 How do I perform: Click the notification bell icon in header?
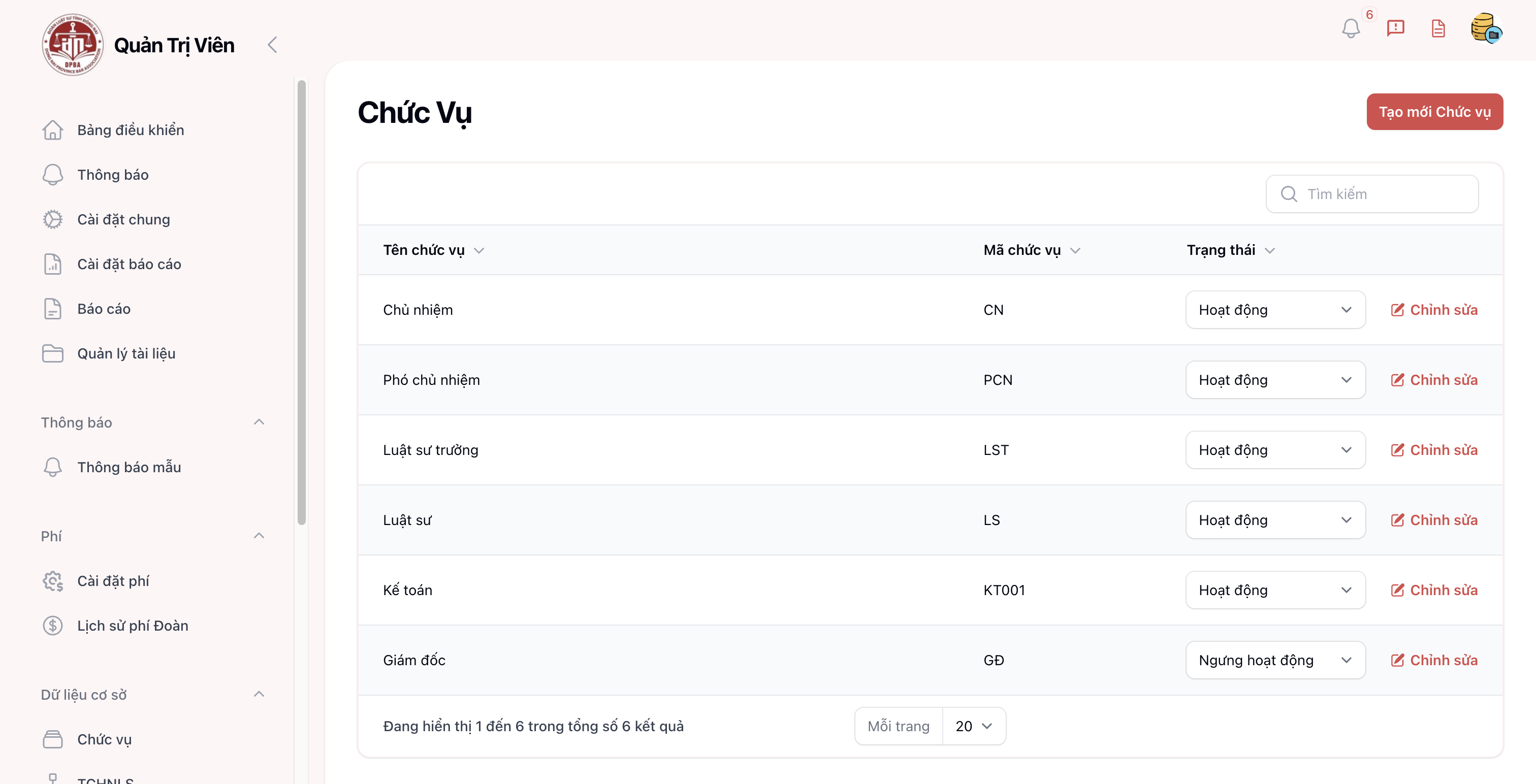point(1351,28)
